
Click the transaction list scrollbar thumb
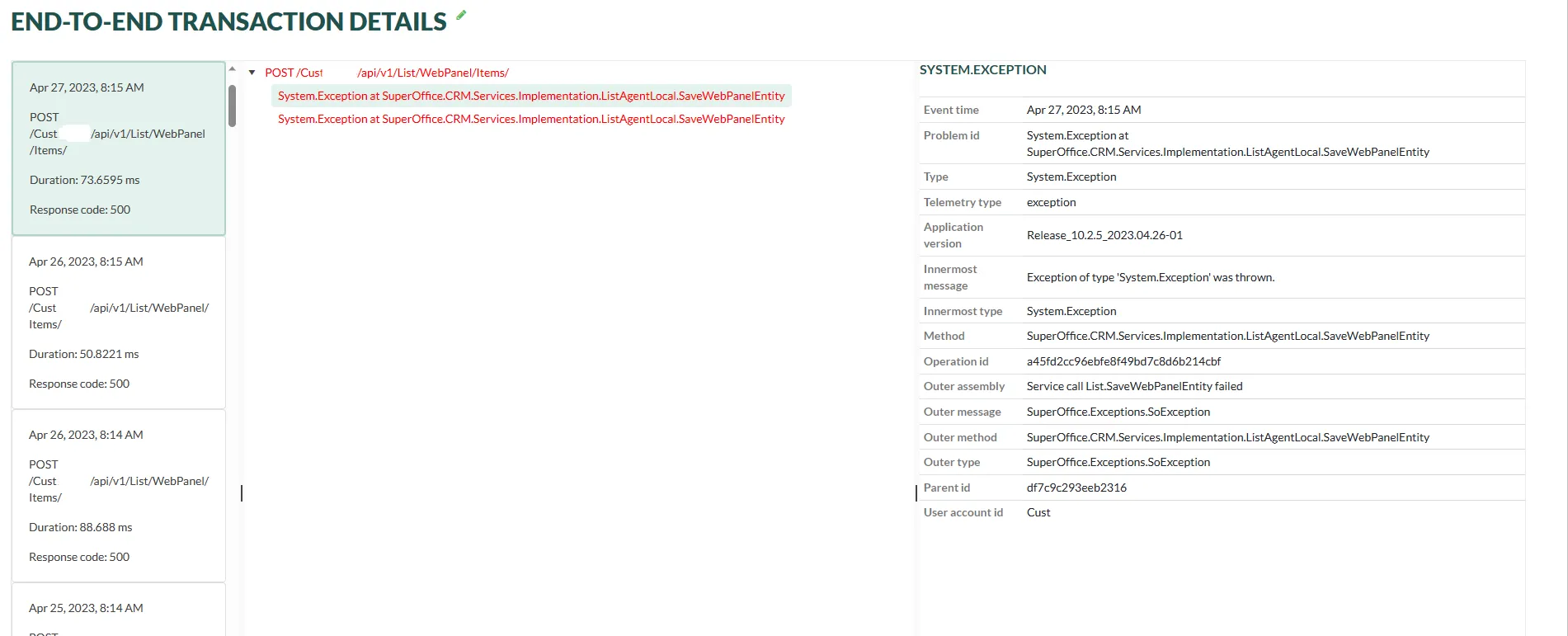[x=233, y=106]
